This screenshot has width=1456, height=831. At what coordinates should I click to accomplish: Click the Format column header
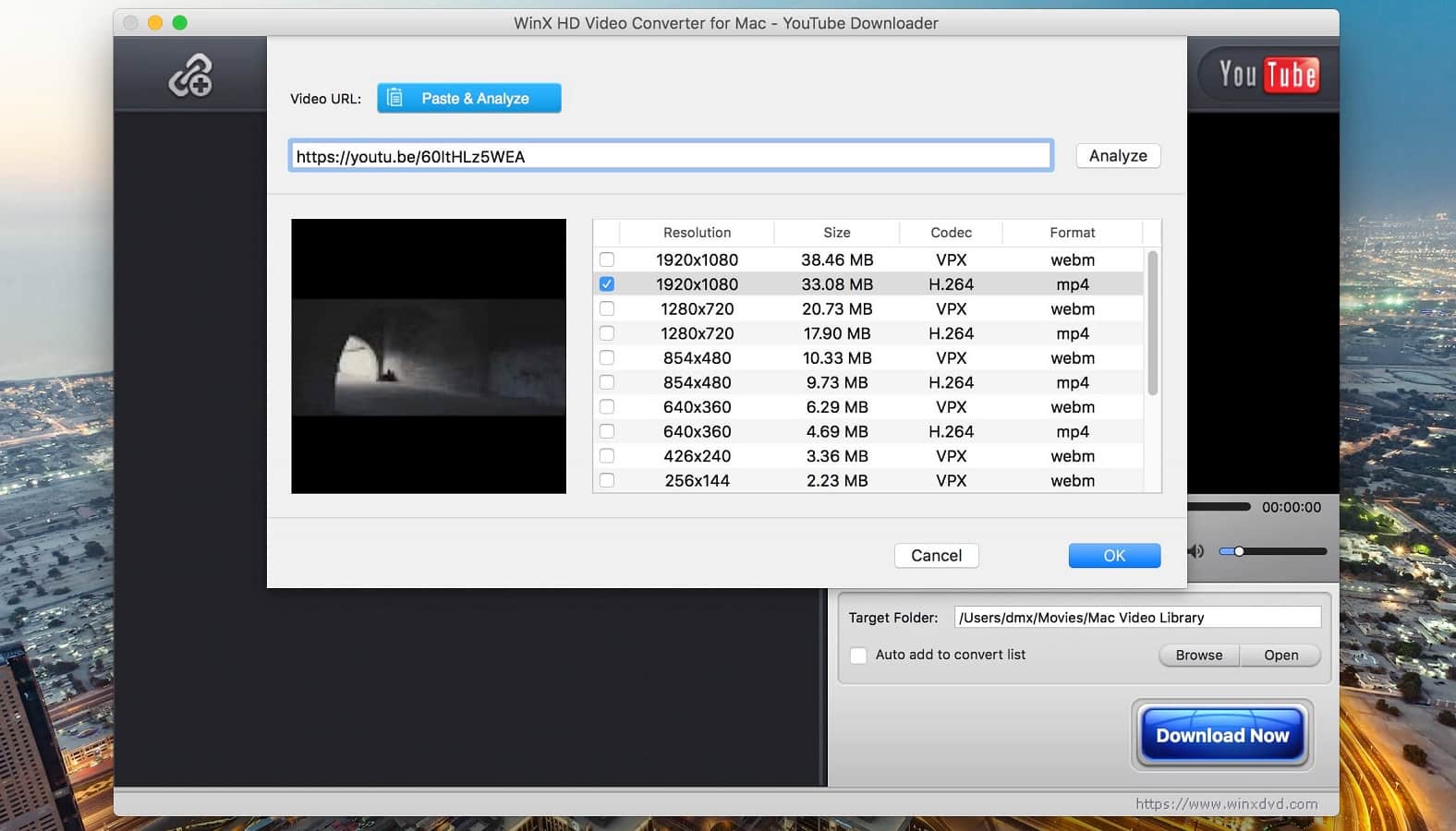pos(1072,233)
